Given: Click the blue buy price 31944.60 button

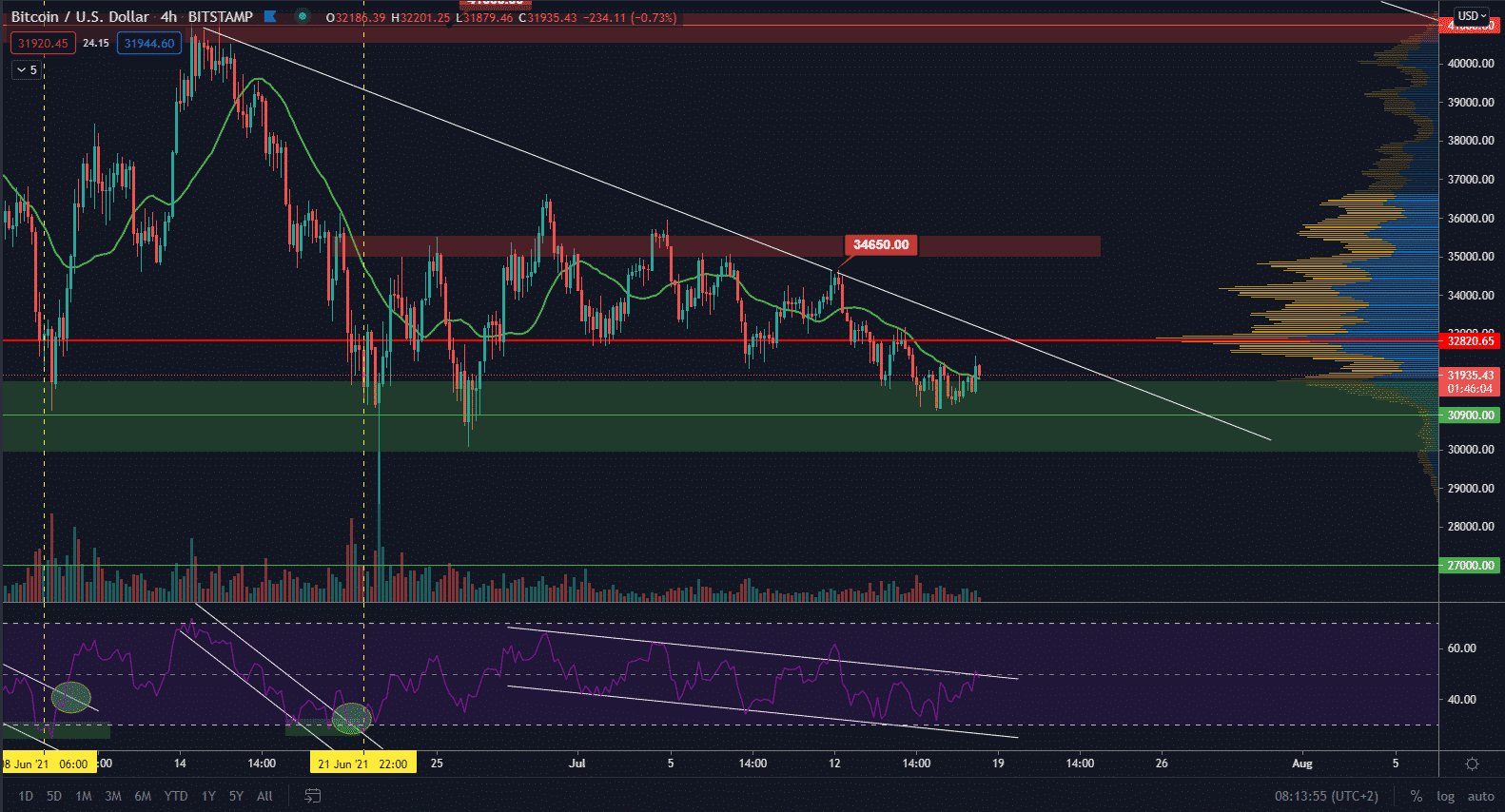Looking at the screenshot, I should pos(149,43).
